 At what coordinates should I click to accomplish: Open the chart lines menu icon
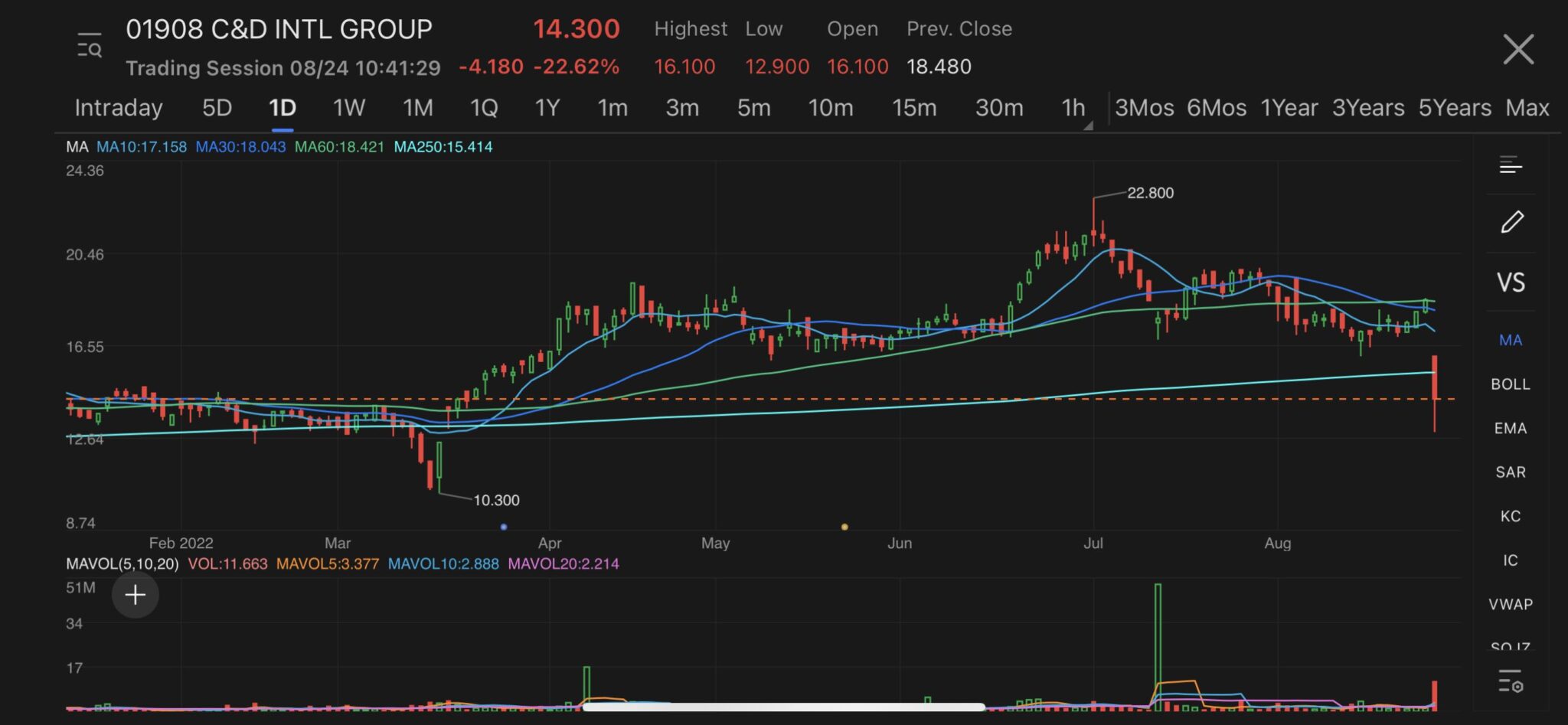(x=1511, y=165)
